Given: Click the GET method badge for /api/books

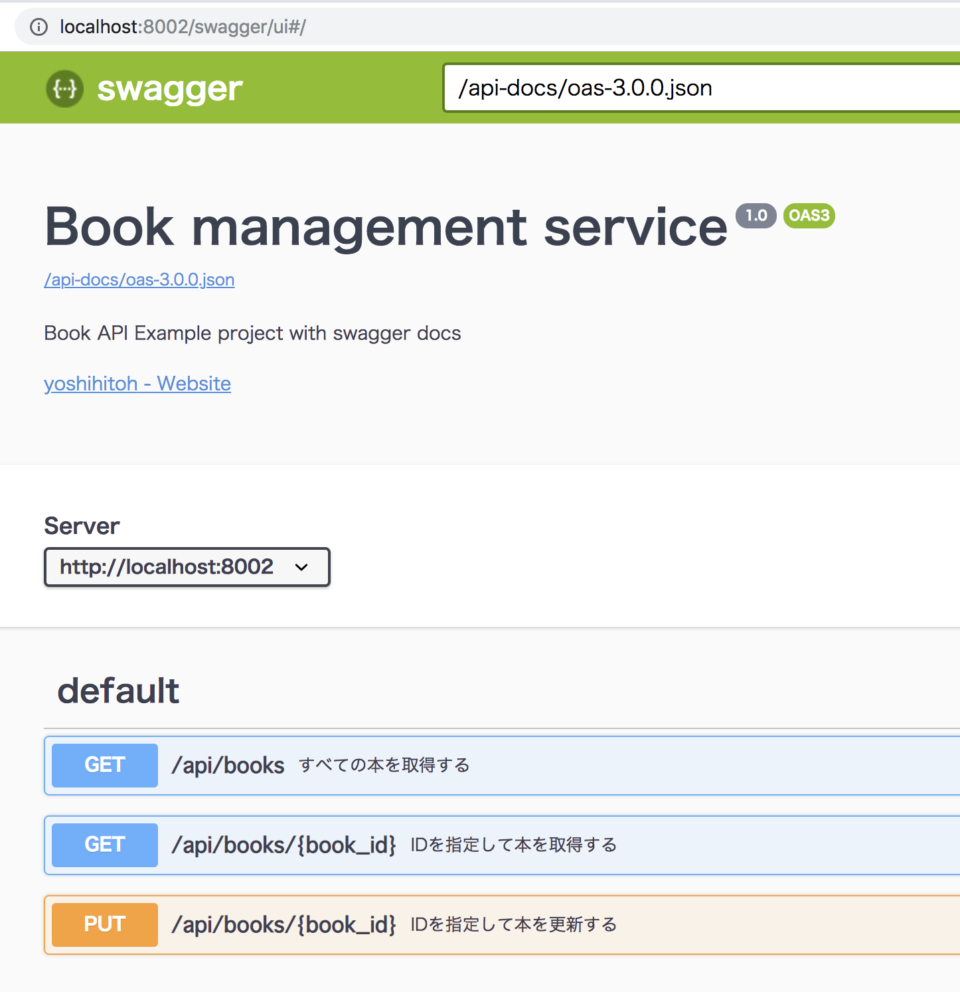Looking at the screenshot, I should pos(104,764).
